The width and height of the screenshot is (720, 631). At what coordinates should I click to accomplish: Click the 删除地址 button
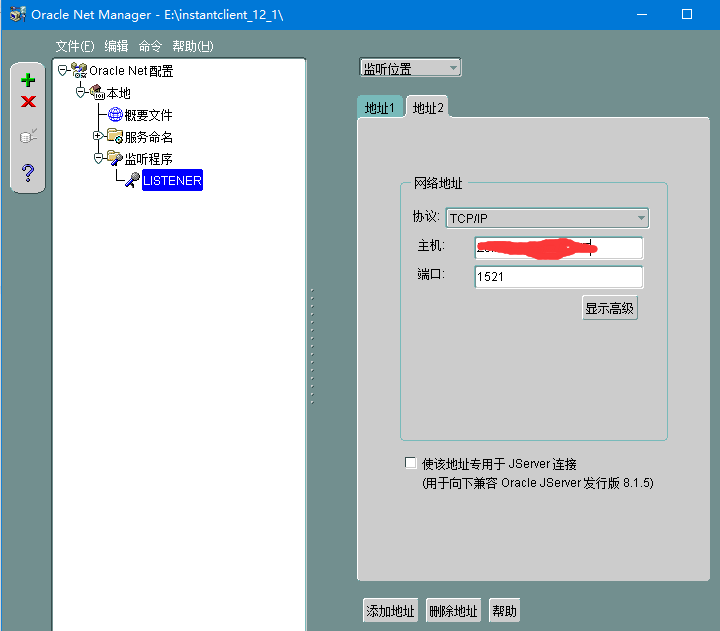tap(453, 610)
